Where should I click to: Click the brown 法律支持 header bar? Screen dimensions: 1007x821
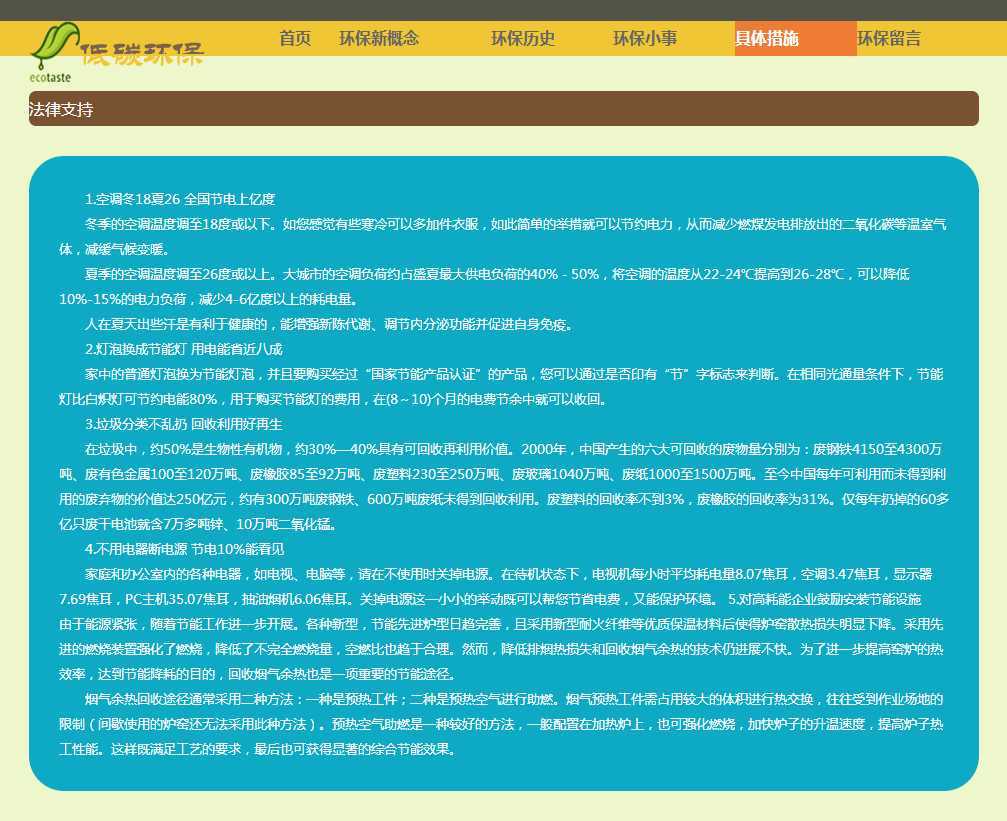[x=503, y=109]
